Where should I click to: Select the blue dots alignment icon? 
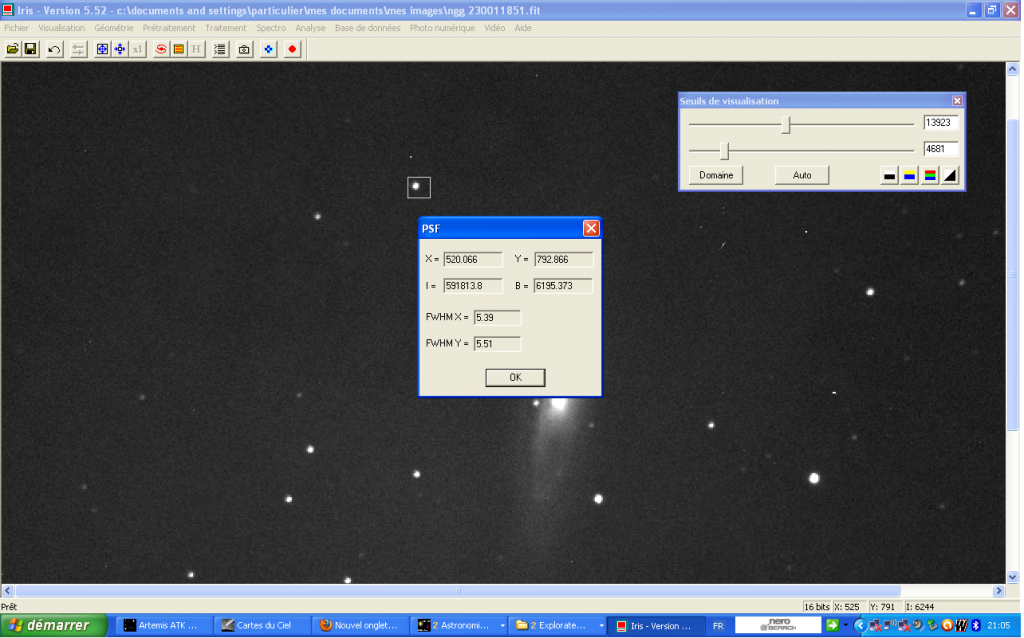[266, 49]
